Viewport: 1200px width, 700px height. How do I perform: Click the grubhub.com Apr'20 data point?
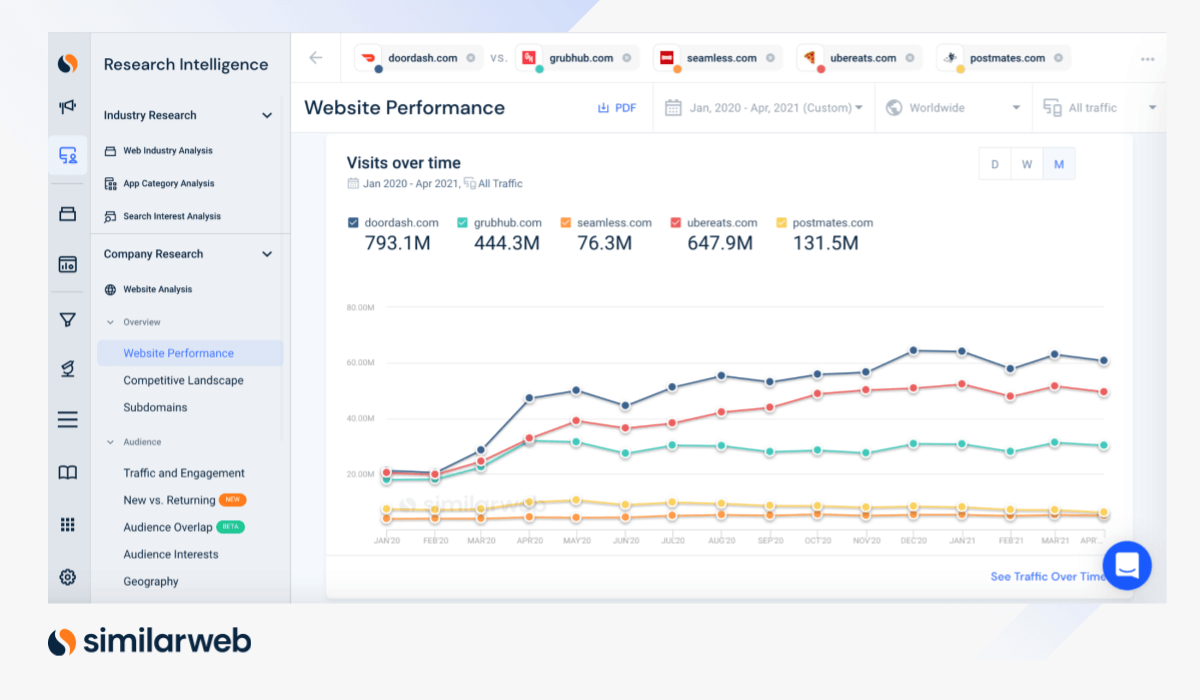point(529,440)
